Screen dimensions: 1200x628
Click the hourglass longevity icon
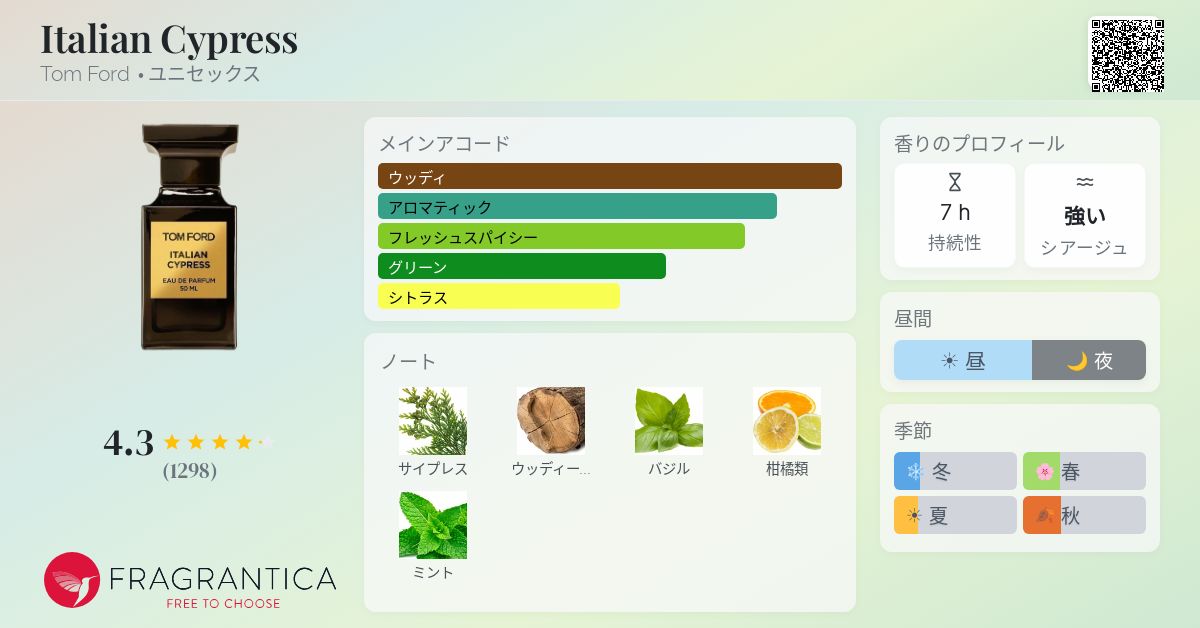[954, 182]
